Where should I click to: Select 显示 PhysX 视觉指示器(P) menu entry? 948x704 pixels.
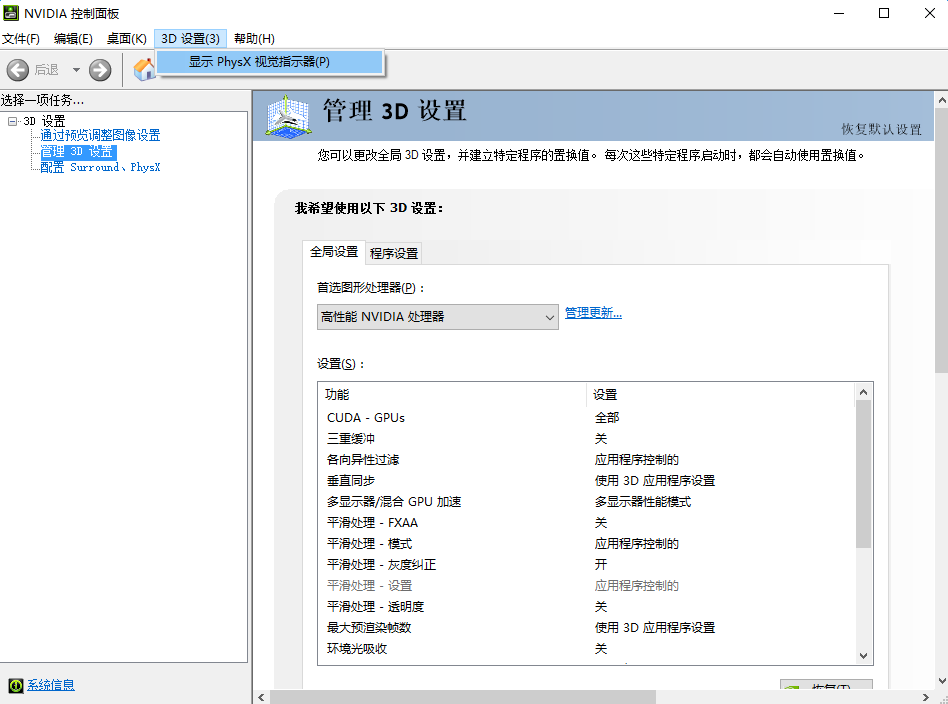[x=270, y=62]
